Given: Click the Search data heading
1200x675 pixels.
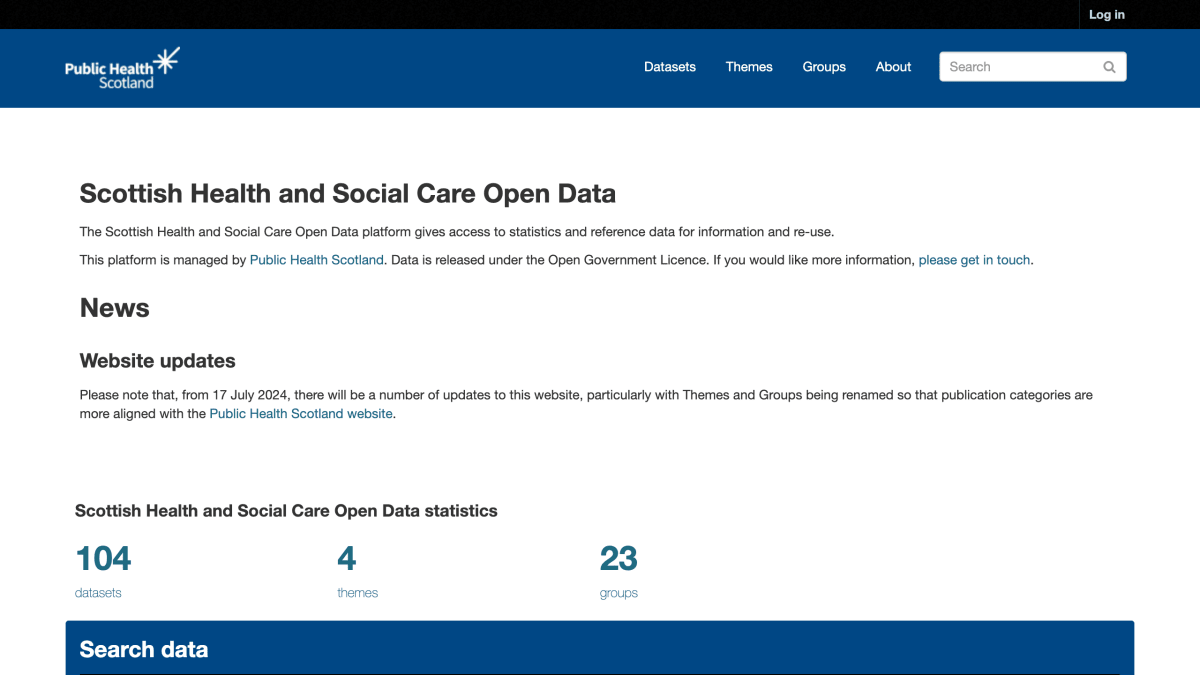Looking at the screenshot, I should coord(144,650).
